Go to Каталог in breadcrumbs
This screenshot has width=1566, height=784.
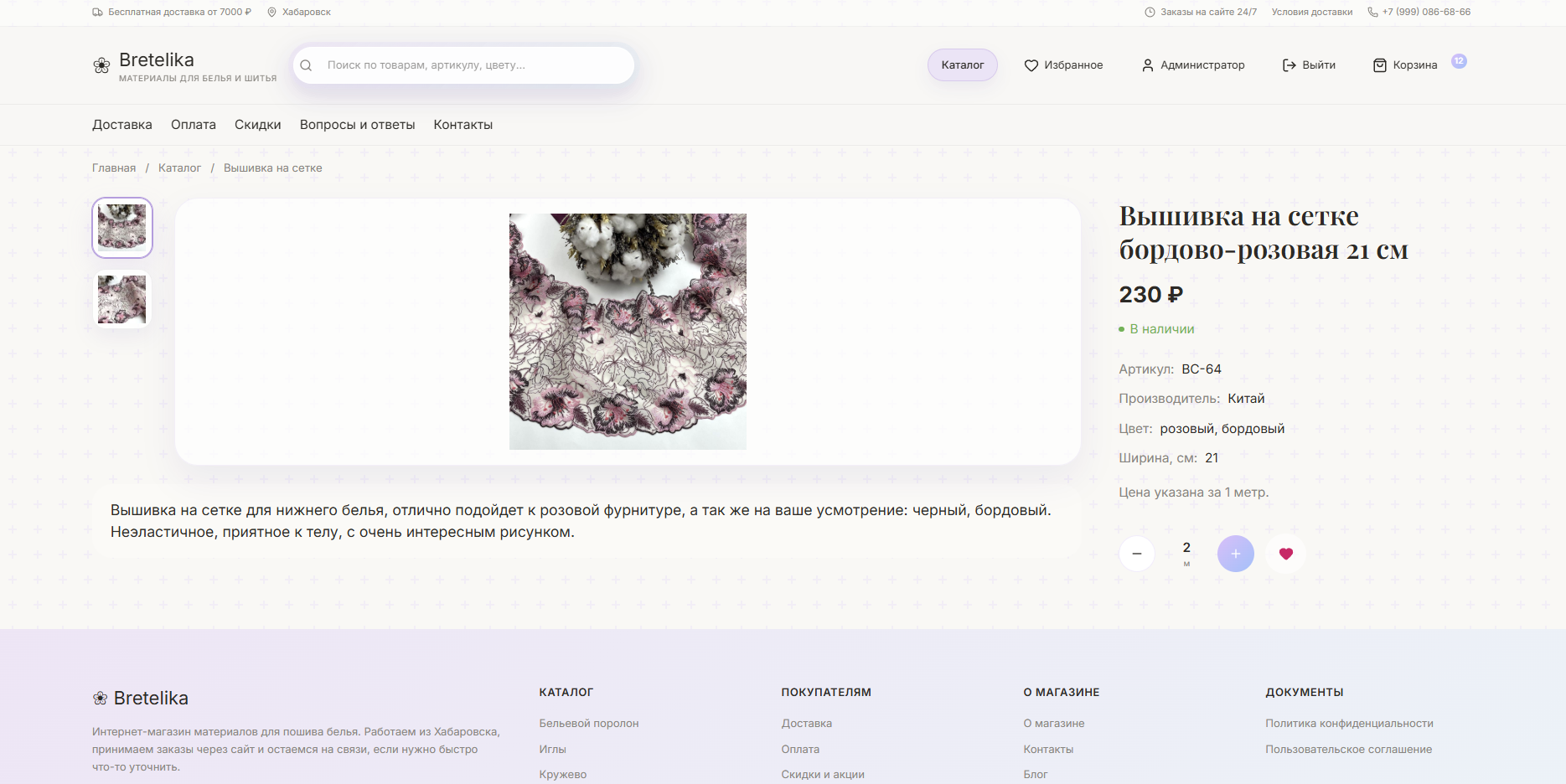pos(179,168)
